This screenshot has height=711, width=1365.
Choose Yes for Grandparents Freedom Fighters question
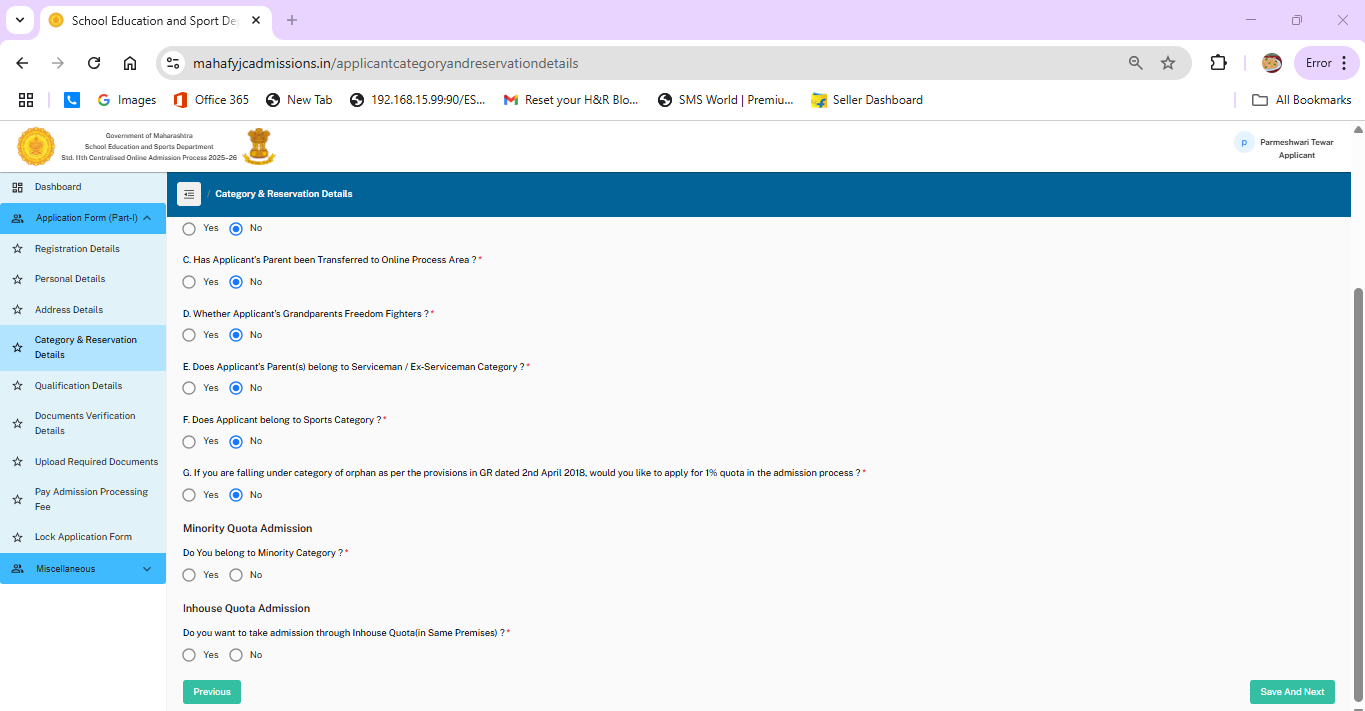189,335
